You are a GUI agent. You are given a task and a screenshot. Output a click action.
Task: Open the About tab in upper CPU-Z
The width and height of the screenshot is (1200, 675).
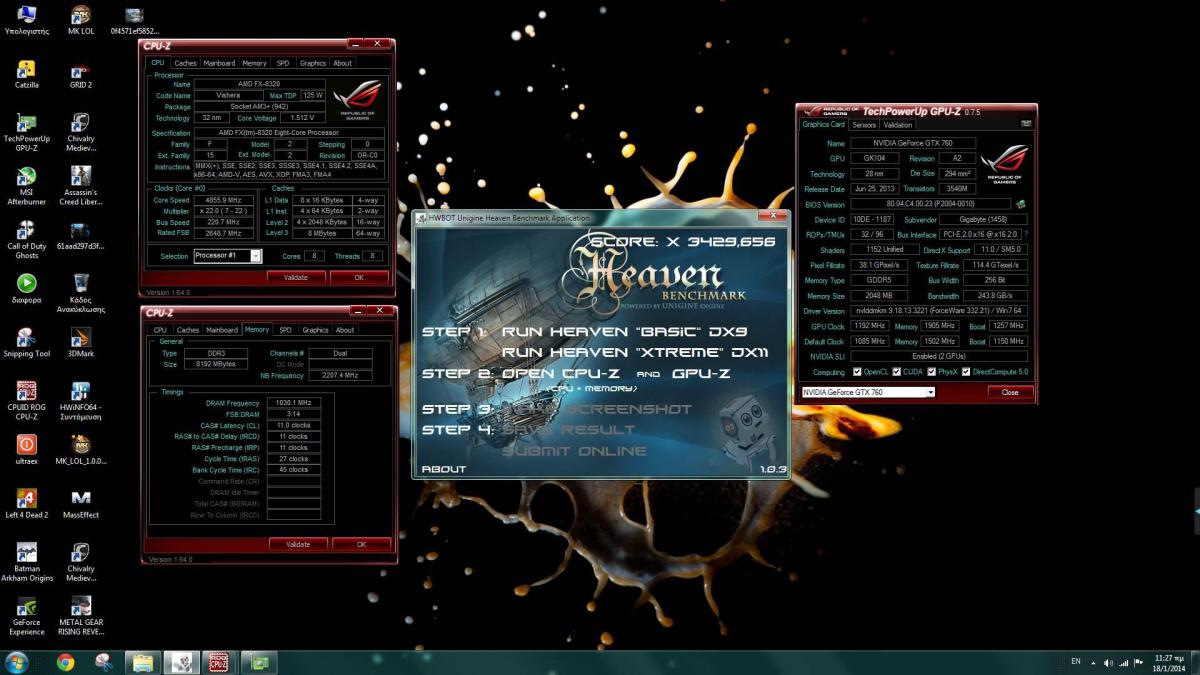pyautogui.click(x=342, y=63)
